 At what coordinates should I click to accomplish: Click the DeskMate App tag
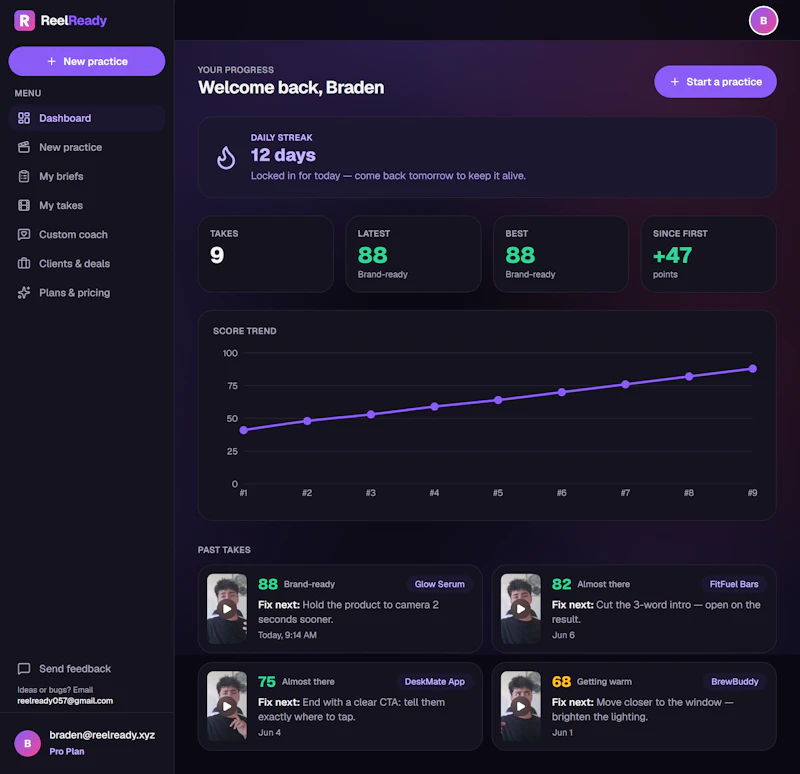coord(434,681)
